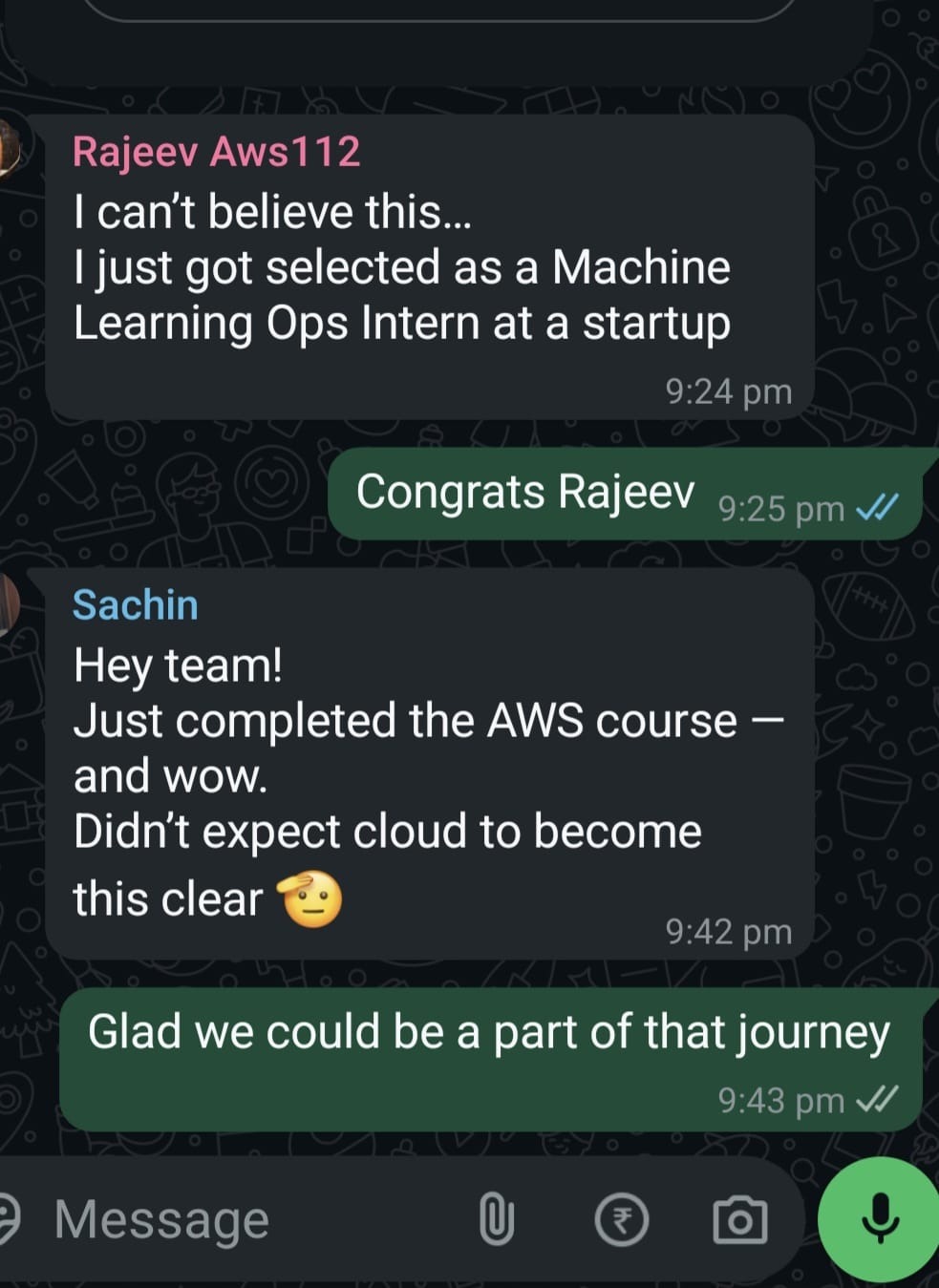This screenshot has height=1288, width=939.
Task: Select the Congrats Rajeev message bubble
Action: point(625,494)
